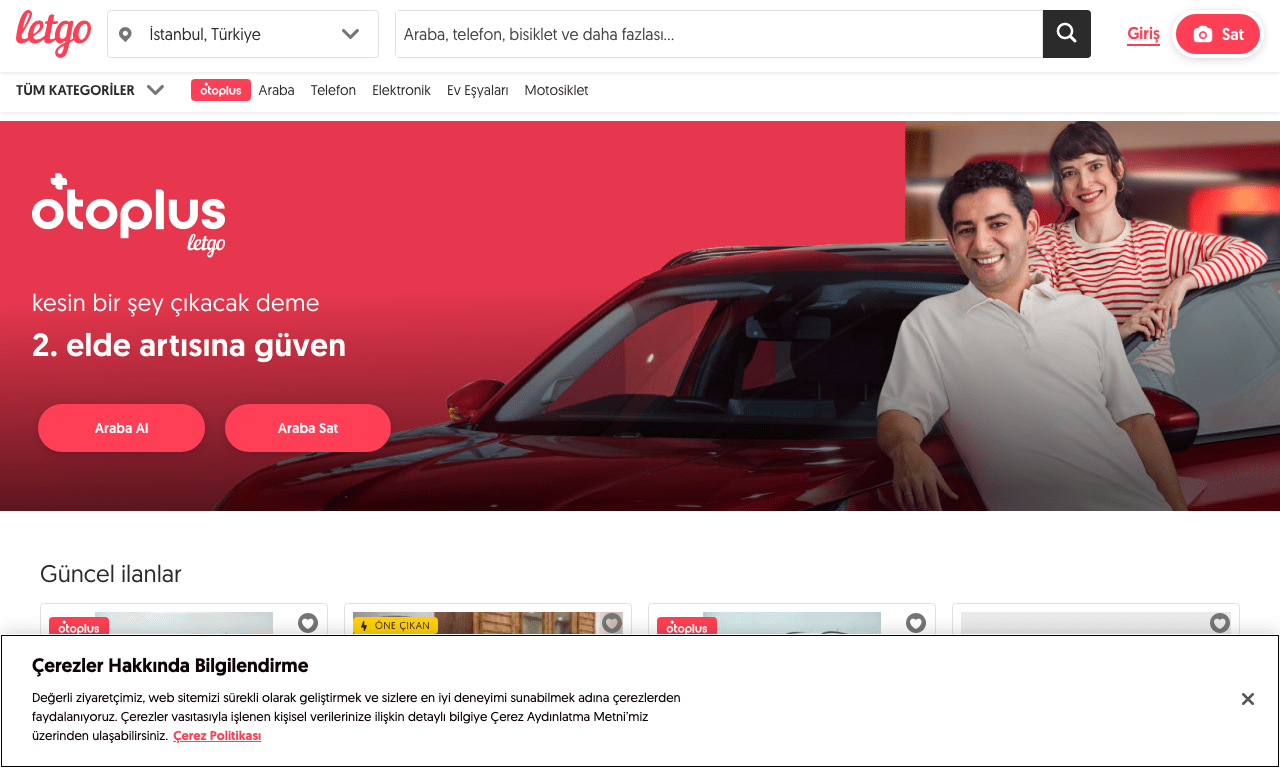Image resolution: width=1280 pixels, height=768 pixels.
Task: Focus the search field for Araba, telefon, bisiklet
Action: [x=719, y=34]
